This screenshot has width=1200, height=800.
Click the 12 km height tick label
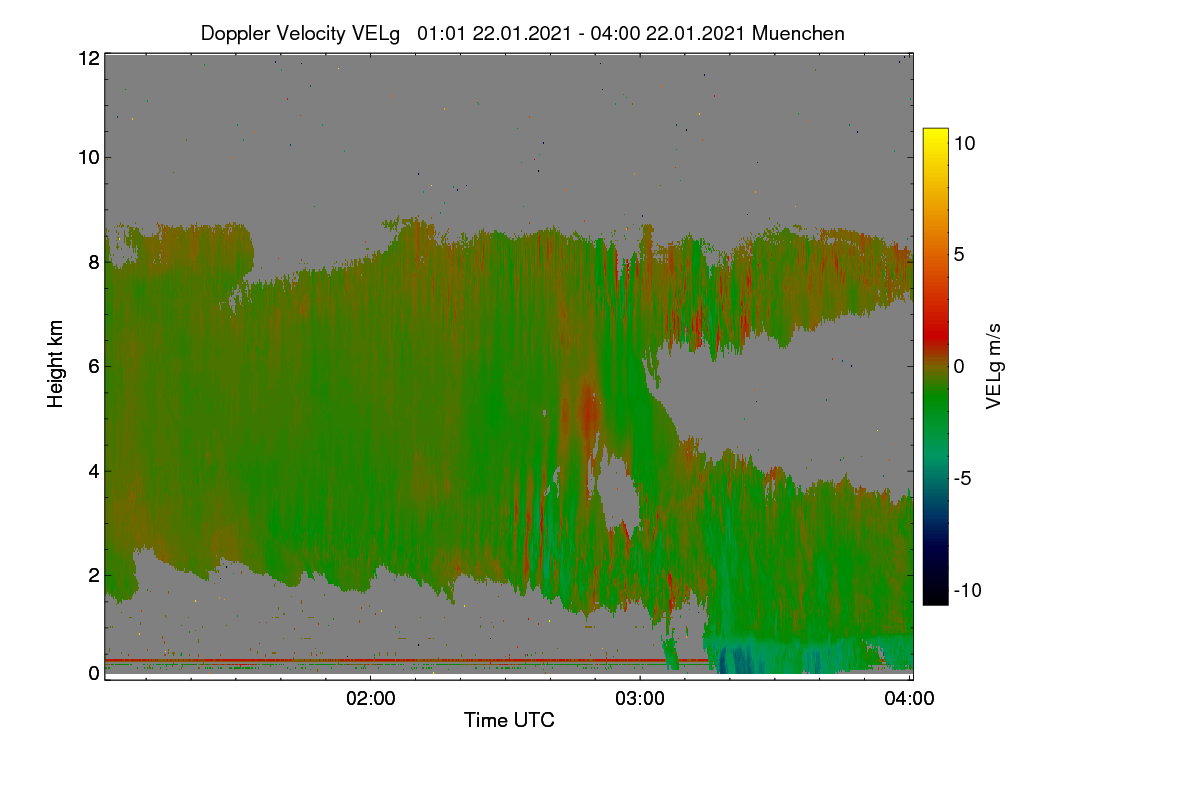(88, 58)
